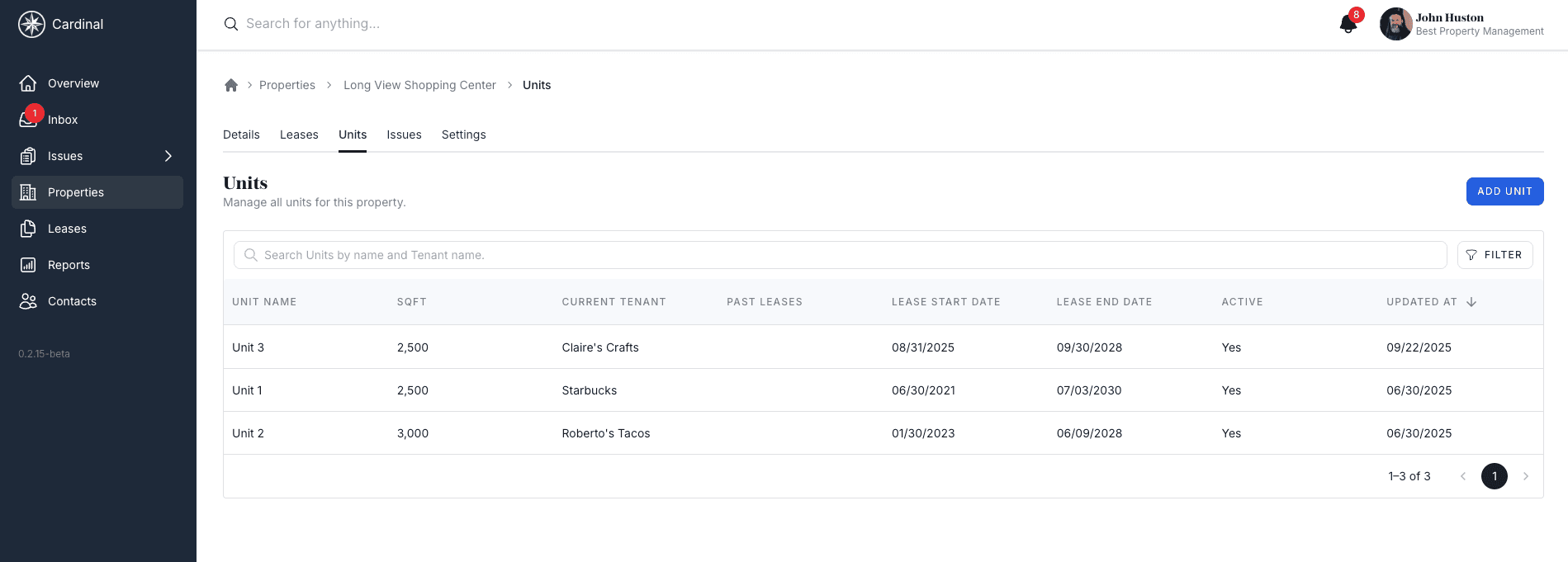This screenshot has width=1568, height=562.
Task: Sort by Active column header
Action: (1242, 302)
